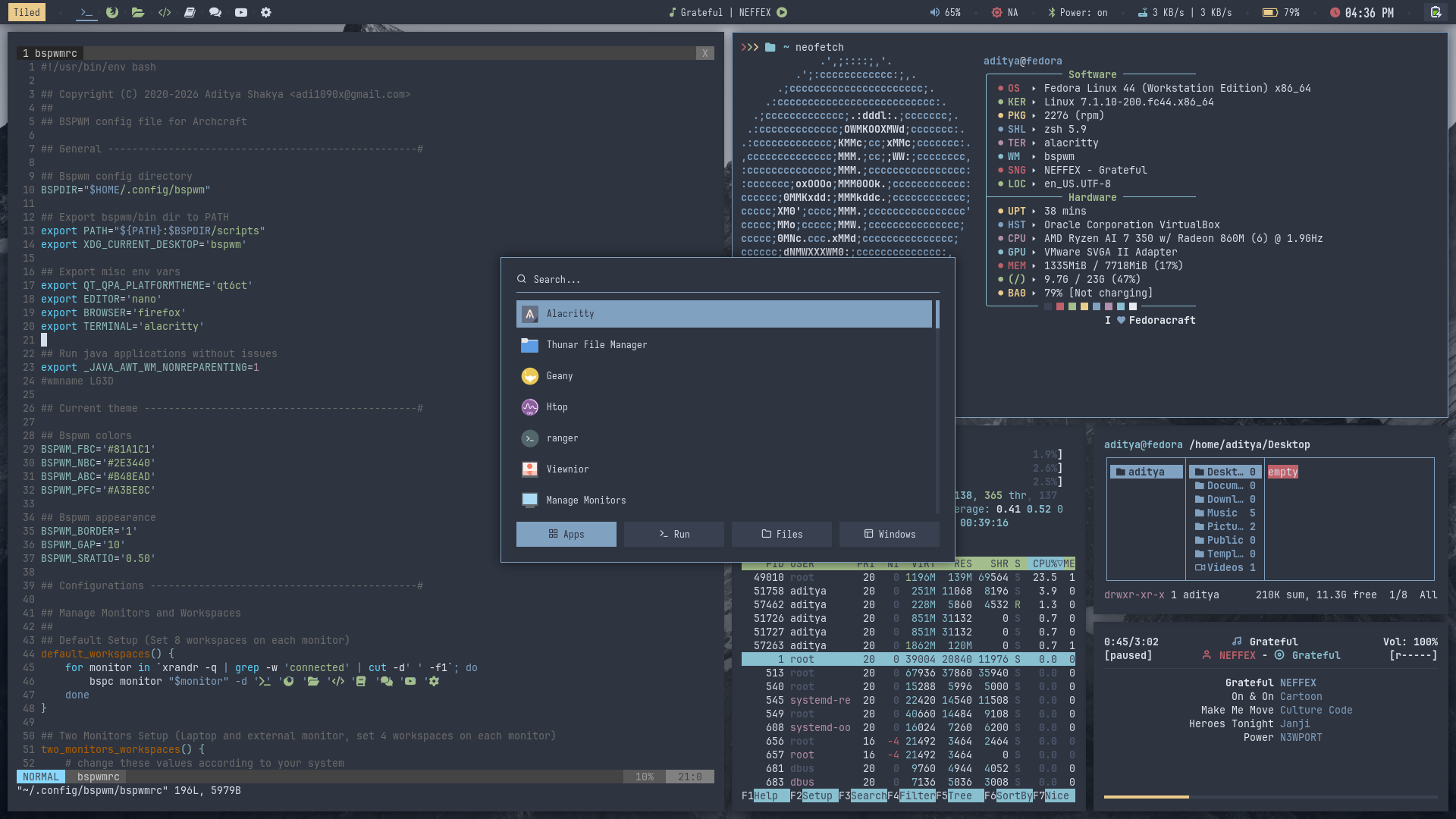Launch Htop from the launcher list
1456x819 pixels.
pos(724,407)
